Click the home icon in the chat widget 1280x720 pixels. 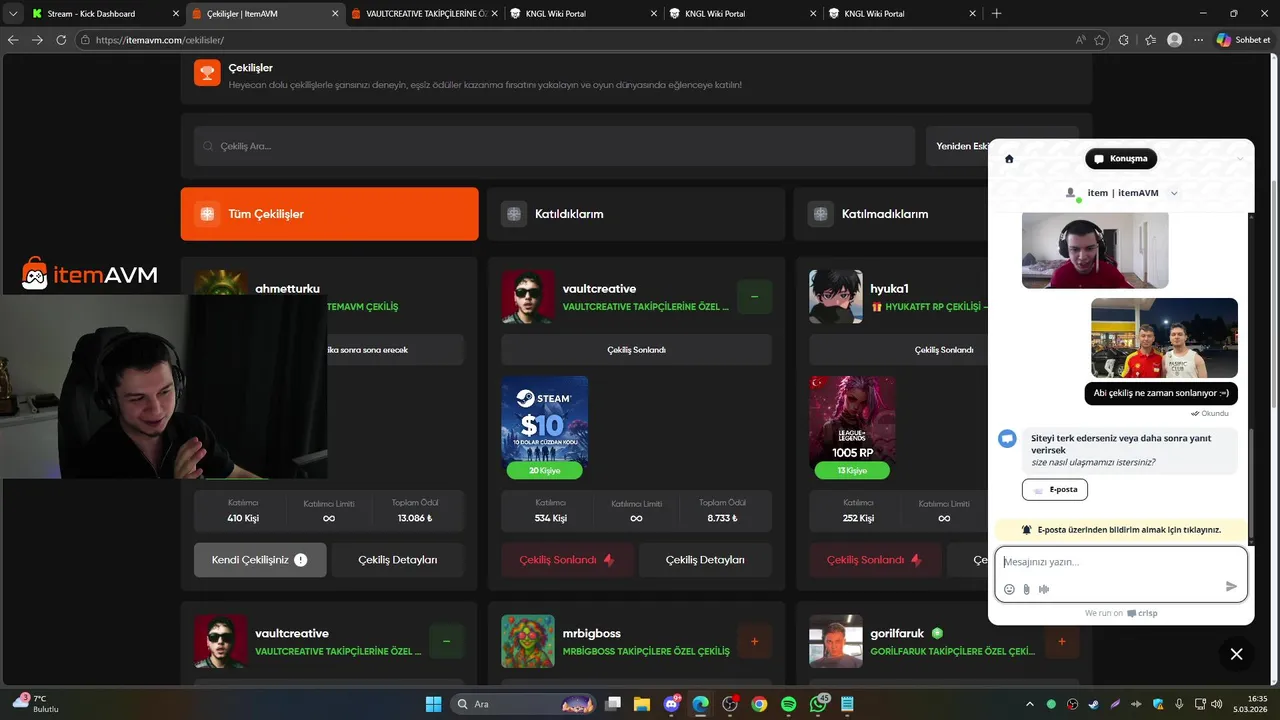(1009, 159)
